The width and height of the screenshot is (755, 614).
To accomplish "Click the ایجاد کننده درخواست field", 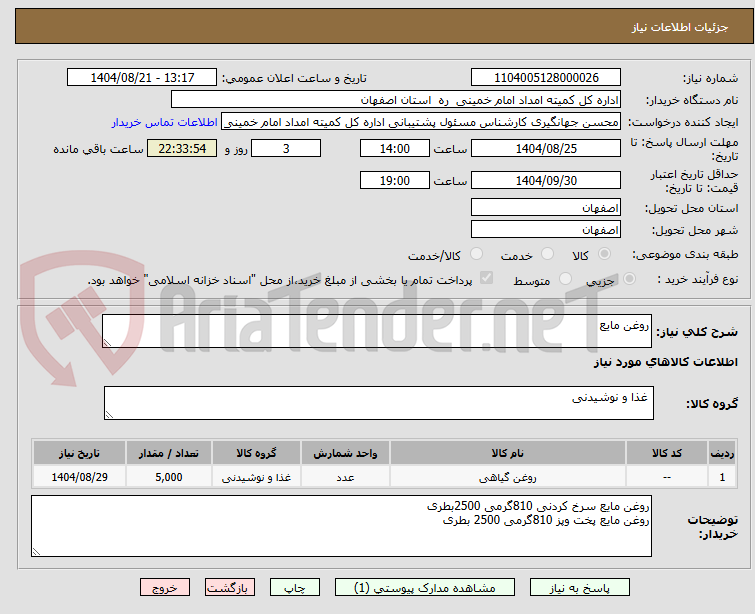I will (x=421, y=122).
